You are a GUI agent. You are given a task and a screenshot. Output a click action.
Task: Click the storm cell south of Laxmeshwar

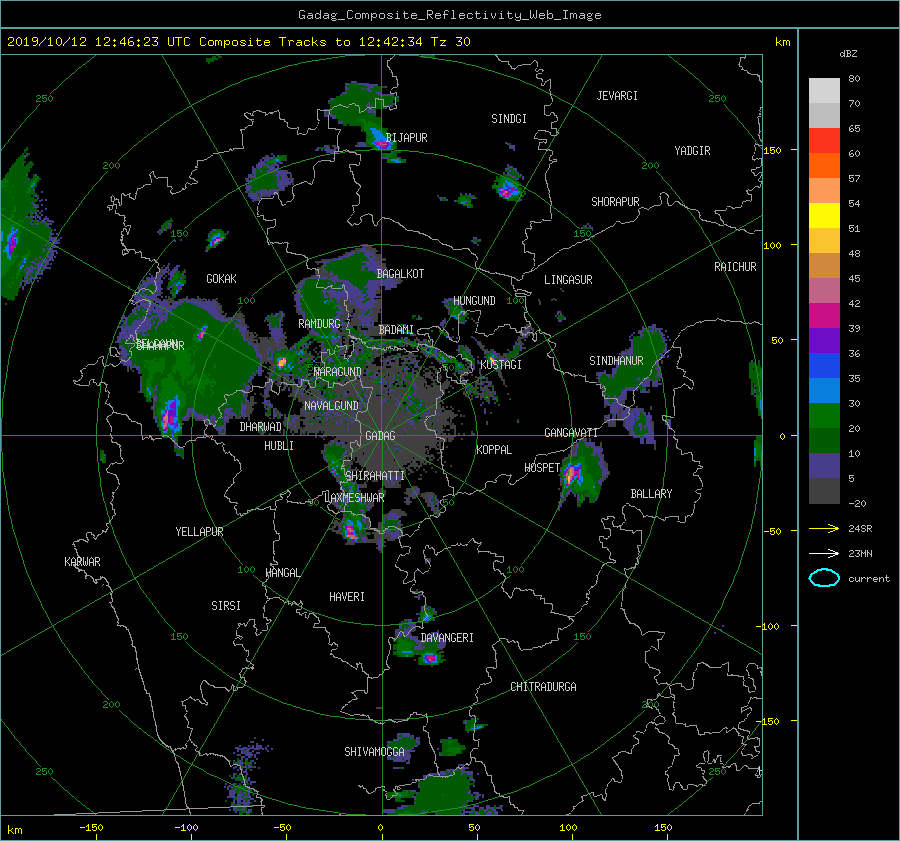pos(351,530)
